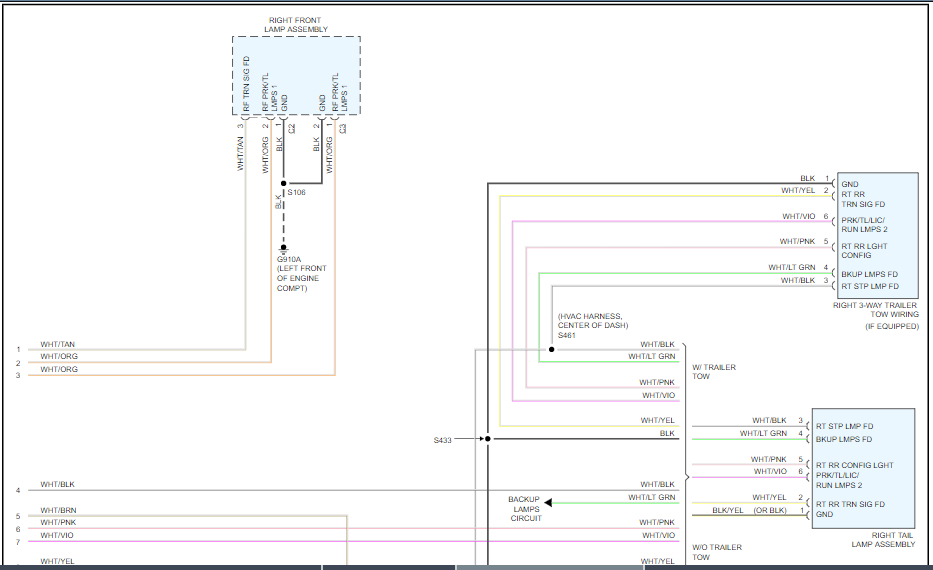The image size is (933, 570).
Task: Click the RT RR LGHT CONFIG pin label
Action: tap(864, 250)
